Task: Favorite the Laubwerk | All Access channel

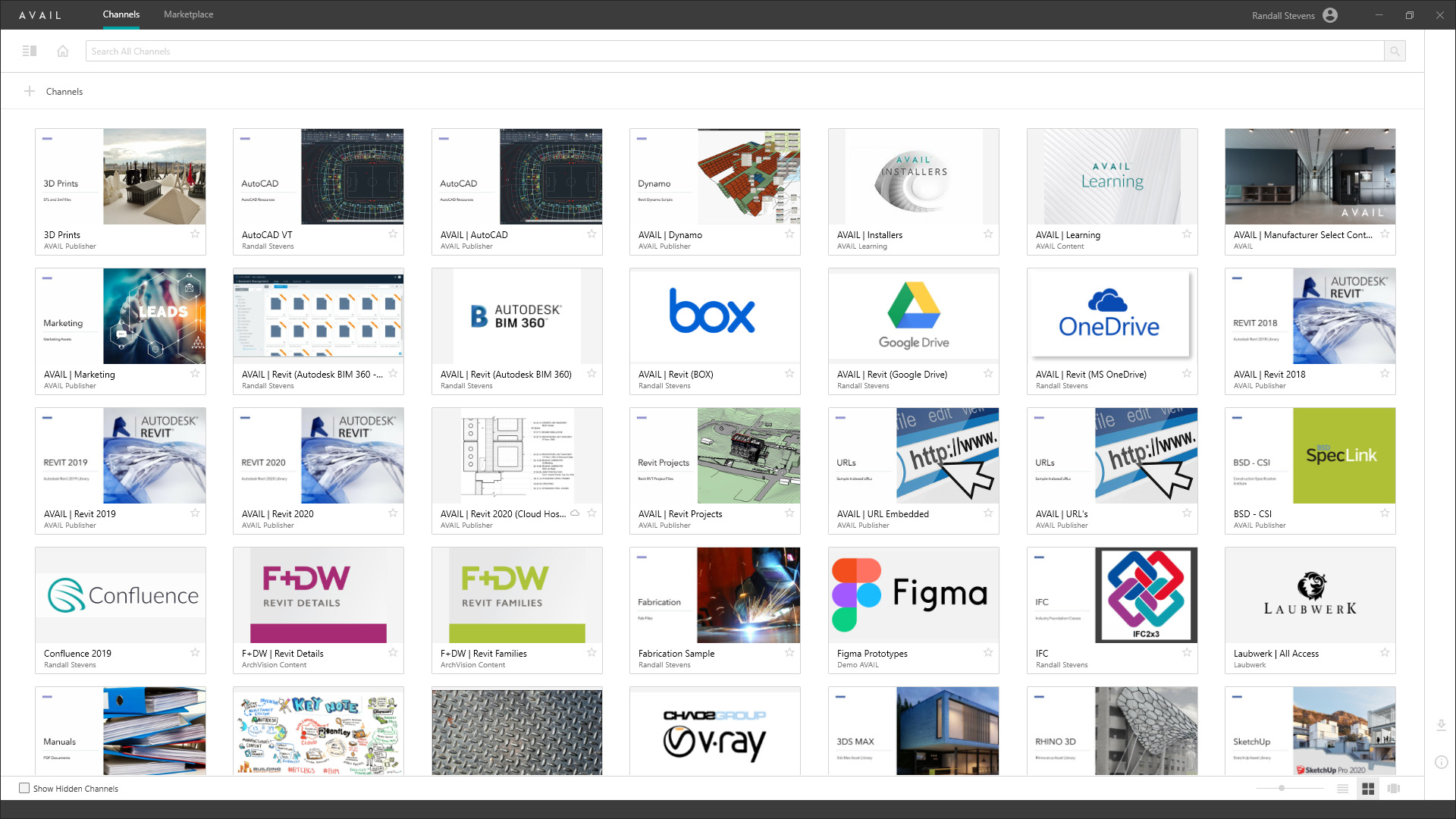Action: 1385,652
